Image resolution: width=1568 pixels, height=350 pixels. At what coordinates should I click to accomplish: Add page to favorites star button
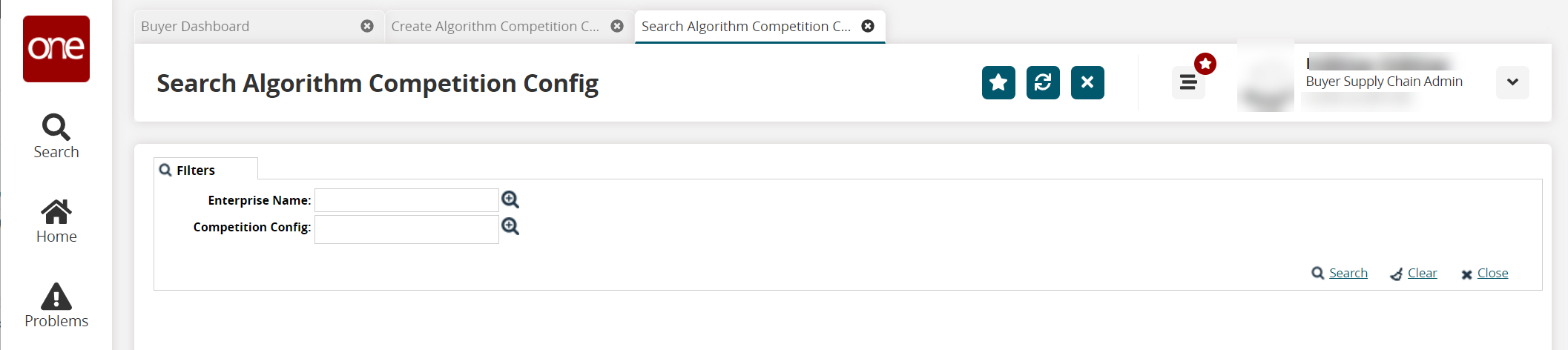pos(998,82)
